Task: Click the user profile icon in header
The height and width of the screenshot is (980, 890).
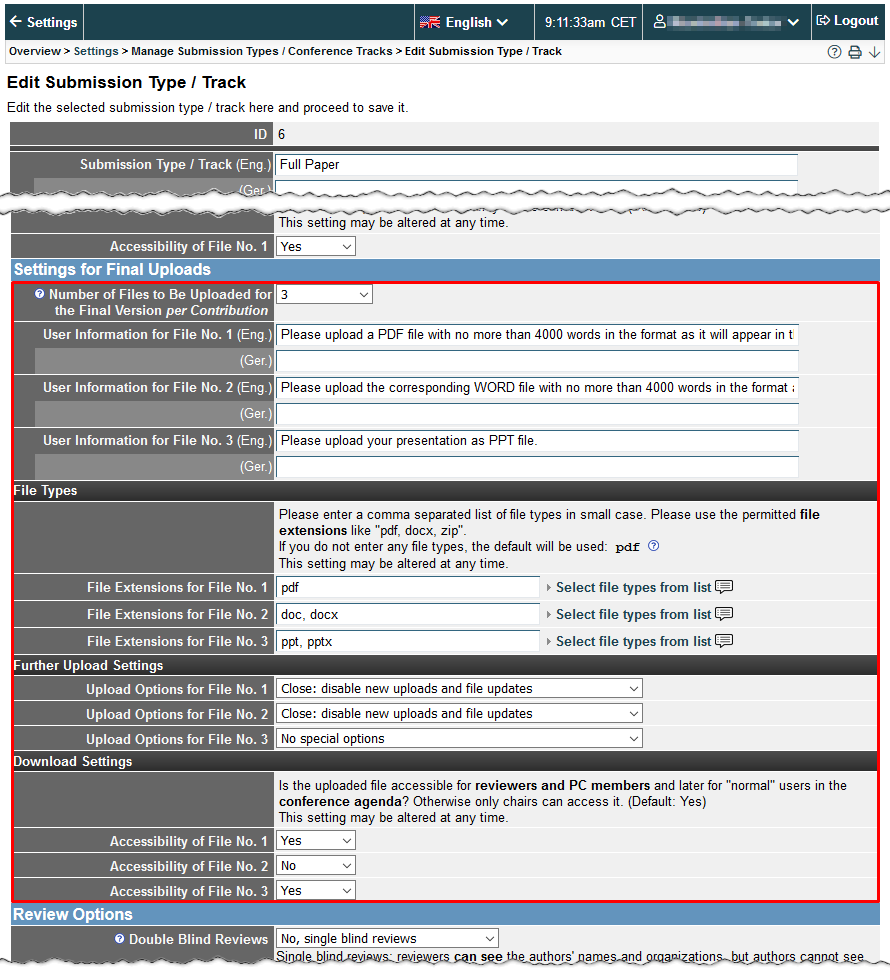Action: point(659,22)
